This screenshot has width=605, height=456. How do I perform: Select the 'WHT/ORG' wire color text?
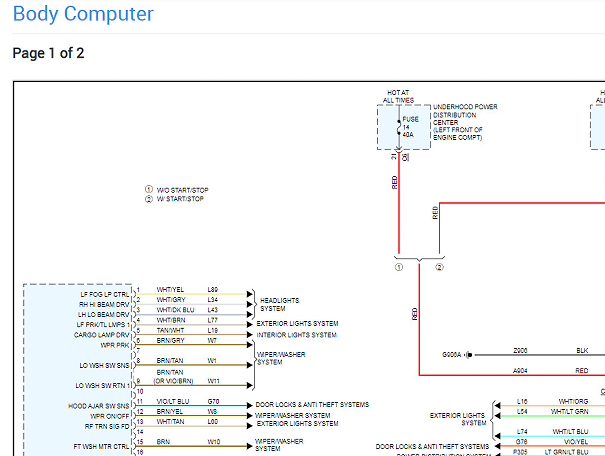click(x=573, y=402)
